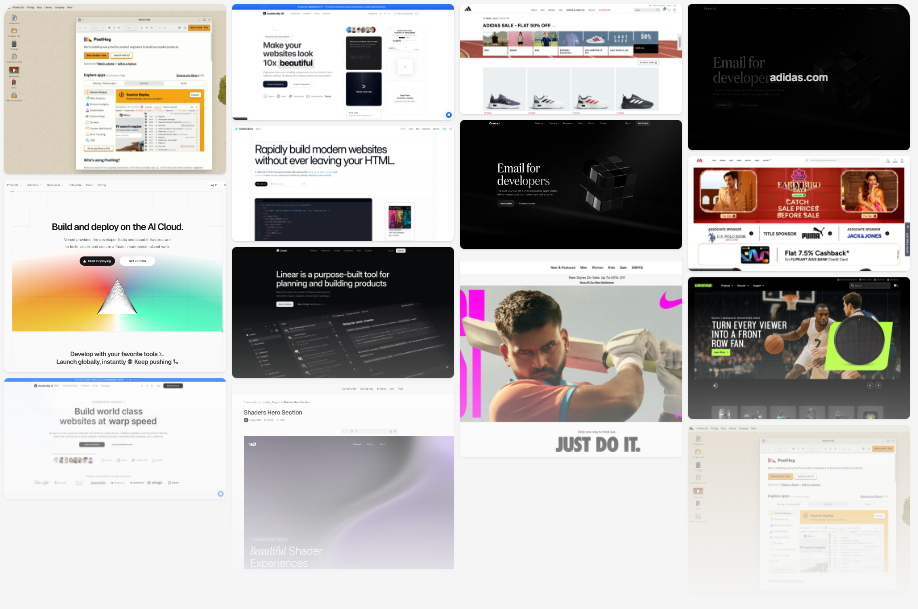Image resolution: width=918 pixels, height=609 pixels.
Task: Open the Logitech front row fan thumbnail
Action: (x=798, y=347)
